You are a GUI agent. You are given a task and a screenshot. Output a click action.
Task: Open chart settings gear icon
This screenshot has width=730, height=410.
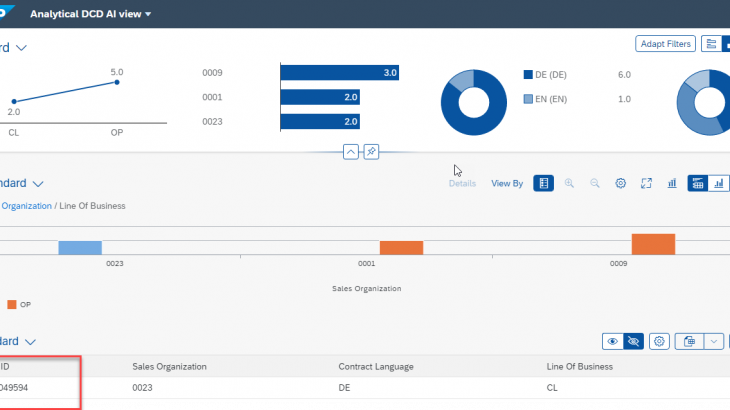click(621, 184)
